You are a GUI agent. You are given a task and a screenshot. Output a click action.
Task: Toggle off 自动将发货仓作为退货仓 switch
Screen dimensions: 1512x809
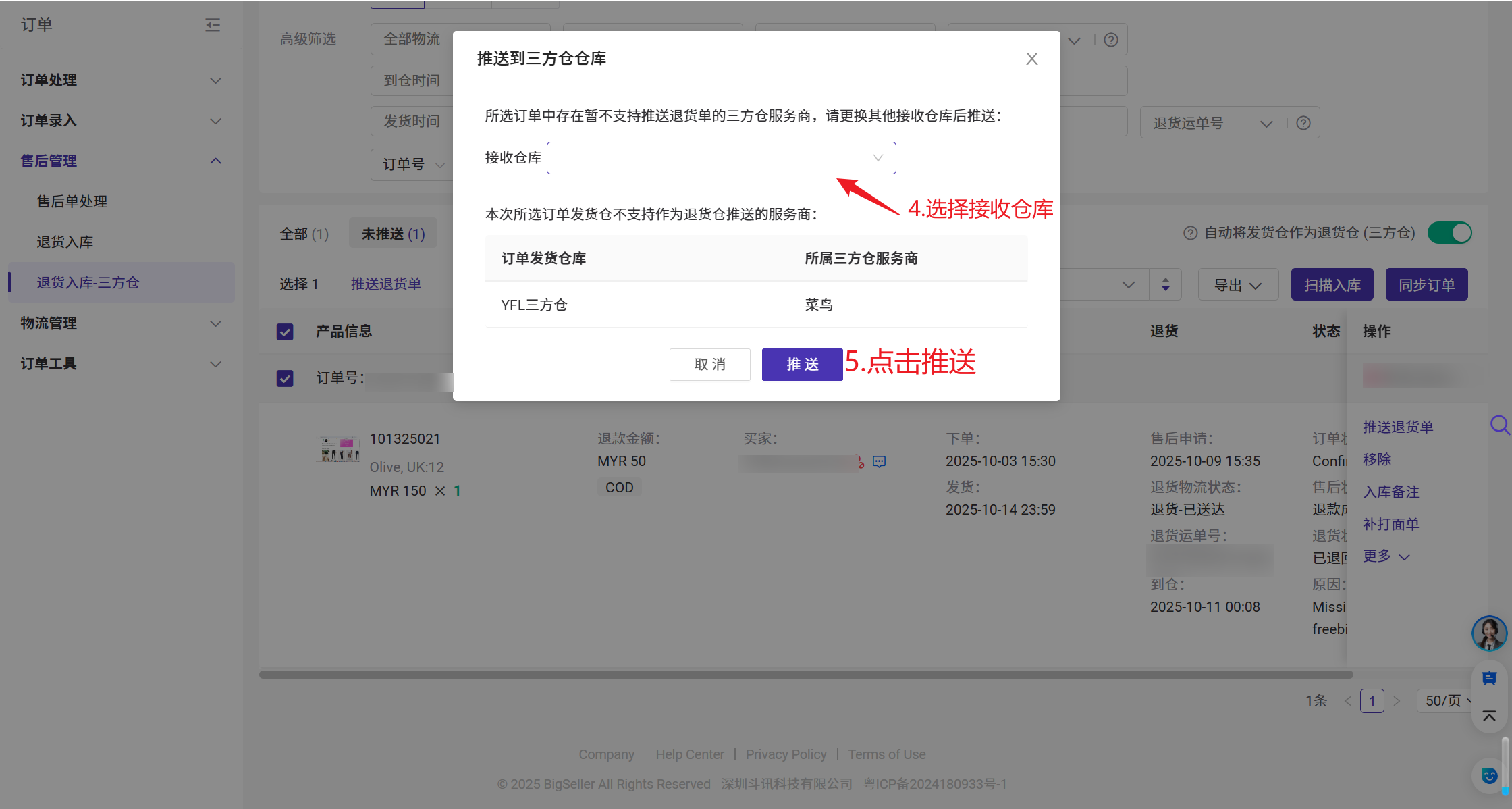[1449, 233]
